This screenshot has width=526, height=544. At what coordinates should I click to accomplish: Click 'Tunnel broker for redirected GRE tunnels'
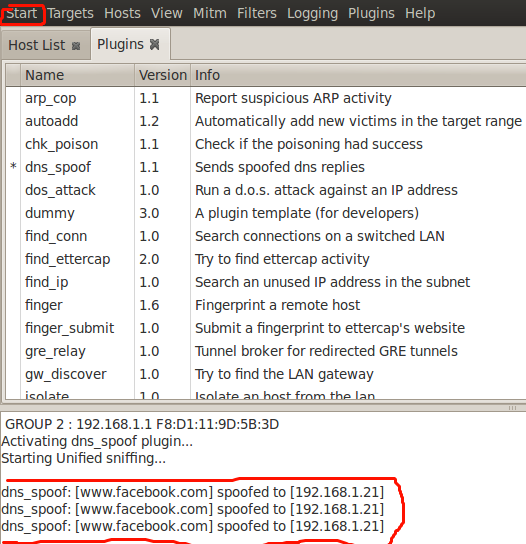[x=326, y=351]
